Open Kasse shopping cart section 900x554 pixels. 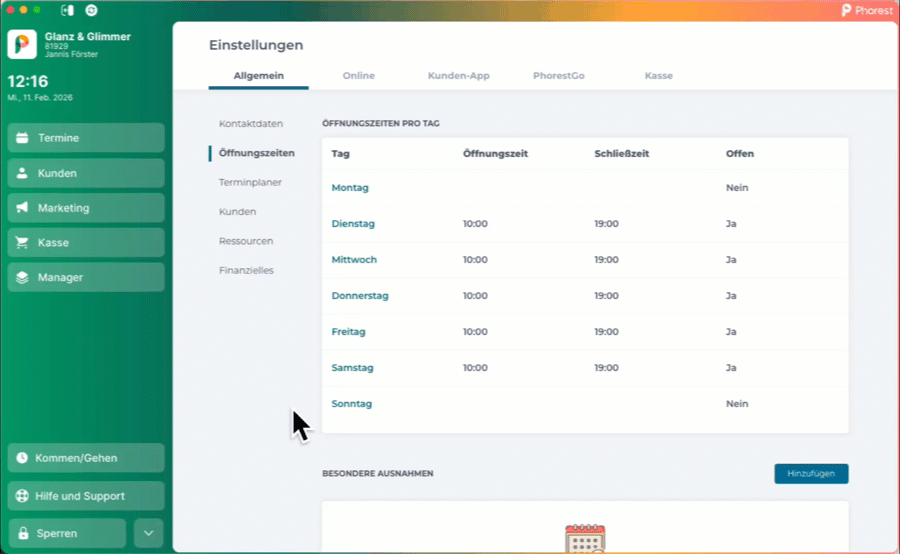(x=86, y=243)
